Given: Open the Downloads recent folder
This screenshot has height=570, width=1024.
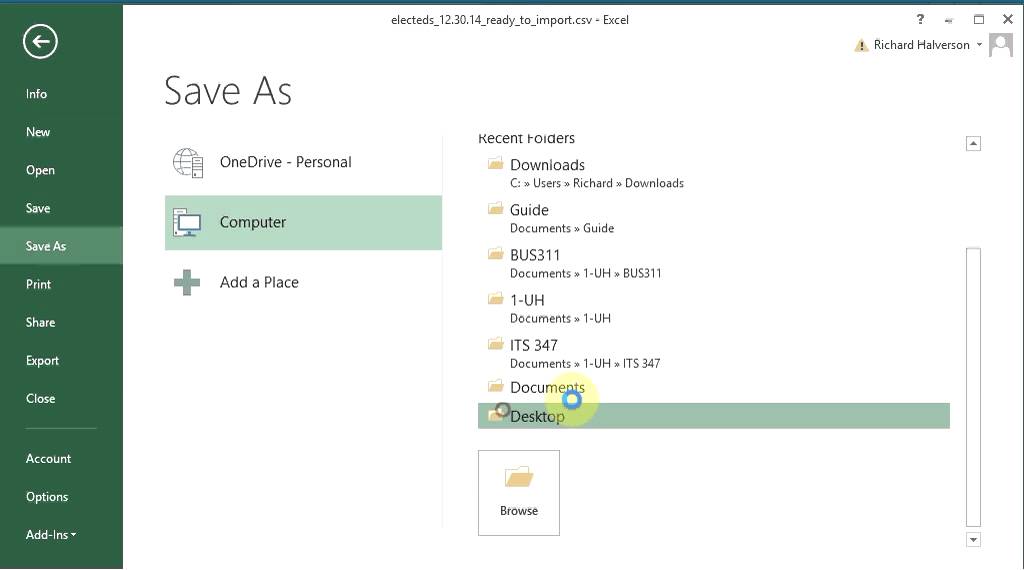Looking at the screenshot, I should 714,173.
